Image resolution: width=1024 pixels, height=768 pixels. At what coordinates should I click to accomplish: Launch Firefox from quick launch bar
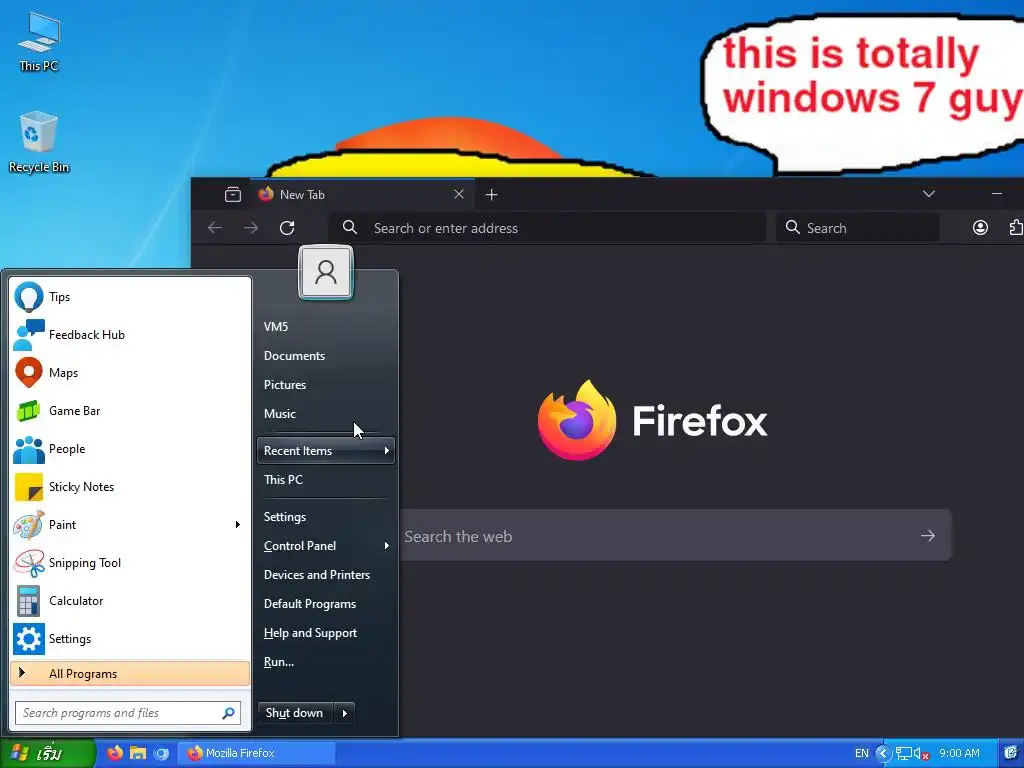point(115,753)
